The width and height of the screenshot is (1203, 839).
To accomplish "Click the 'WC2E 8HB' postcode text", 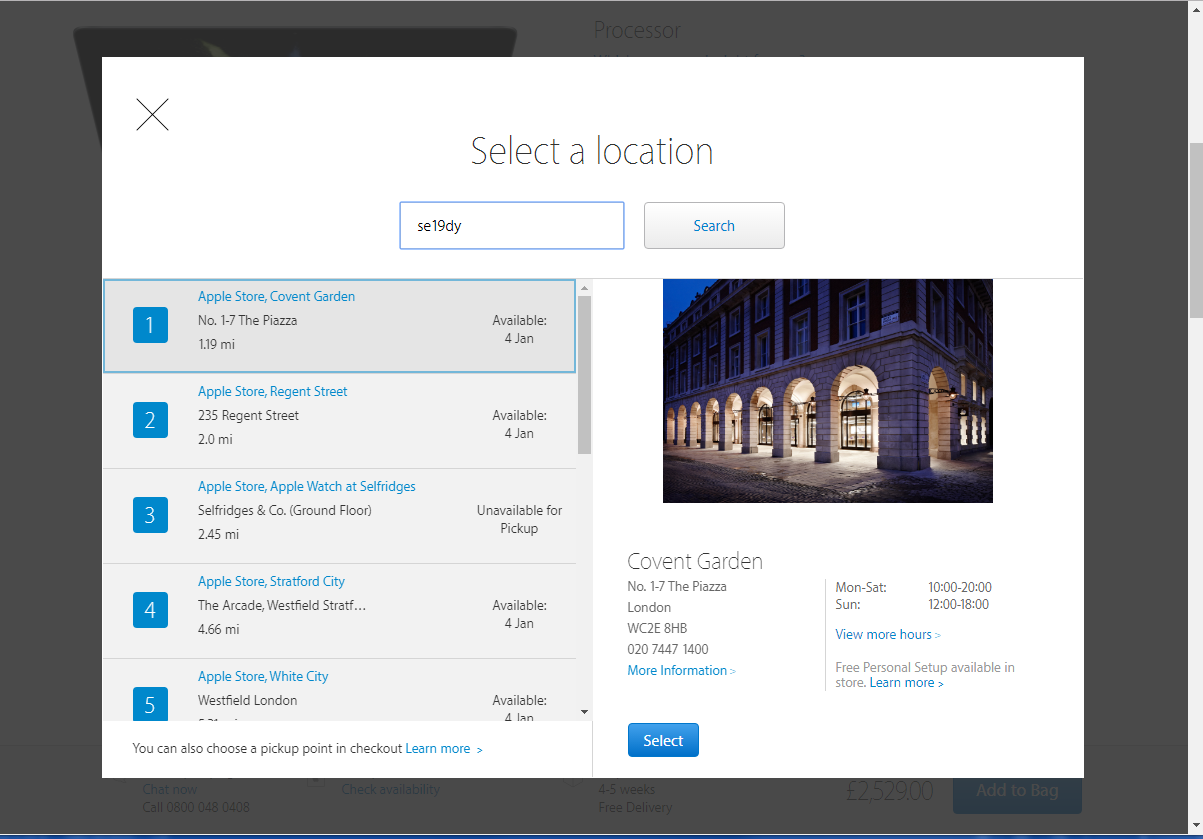I will pos(657,628).
